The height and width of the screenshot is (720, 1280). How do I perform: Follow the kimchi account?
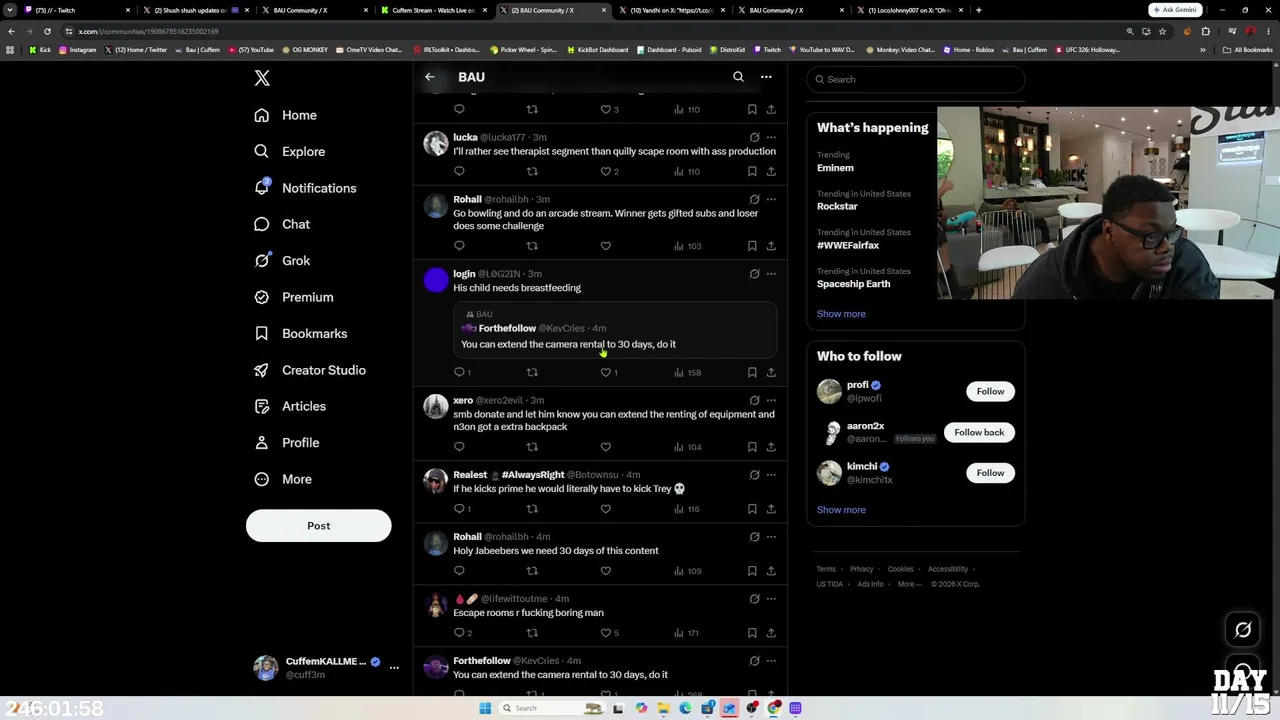coord(990,473)
